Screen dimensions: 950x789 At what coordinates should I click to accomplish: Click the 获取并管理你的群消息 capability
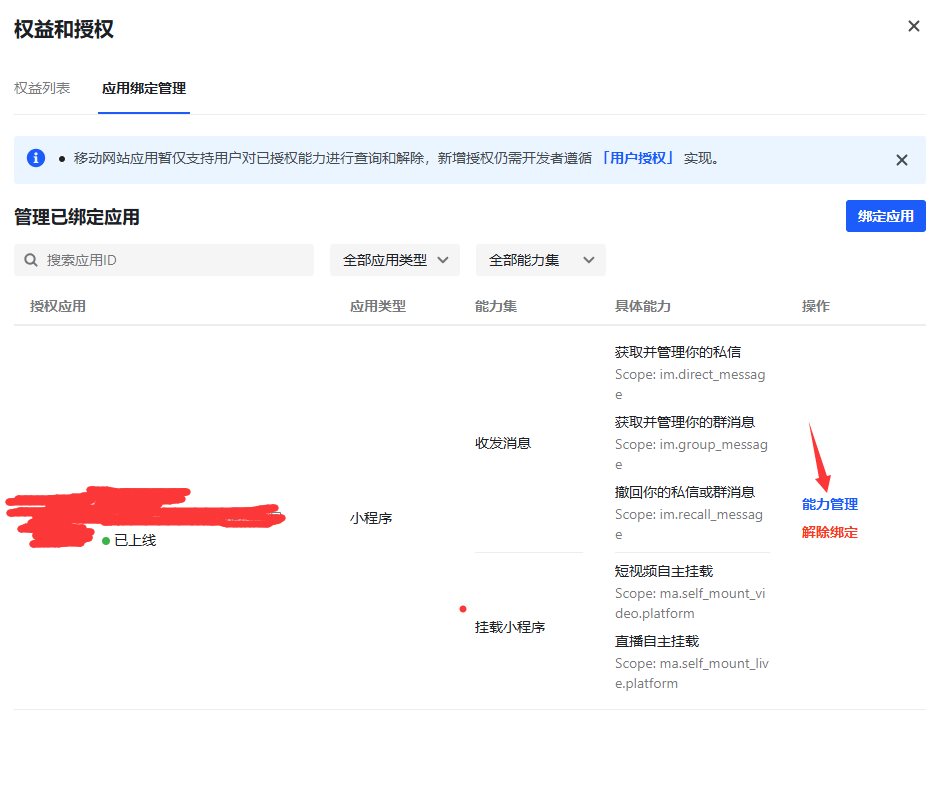pyautogui.click(x=684, y=422)
